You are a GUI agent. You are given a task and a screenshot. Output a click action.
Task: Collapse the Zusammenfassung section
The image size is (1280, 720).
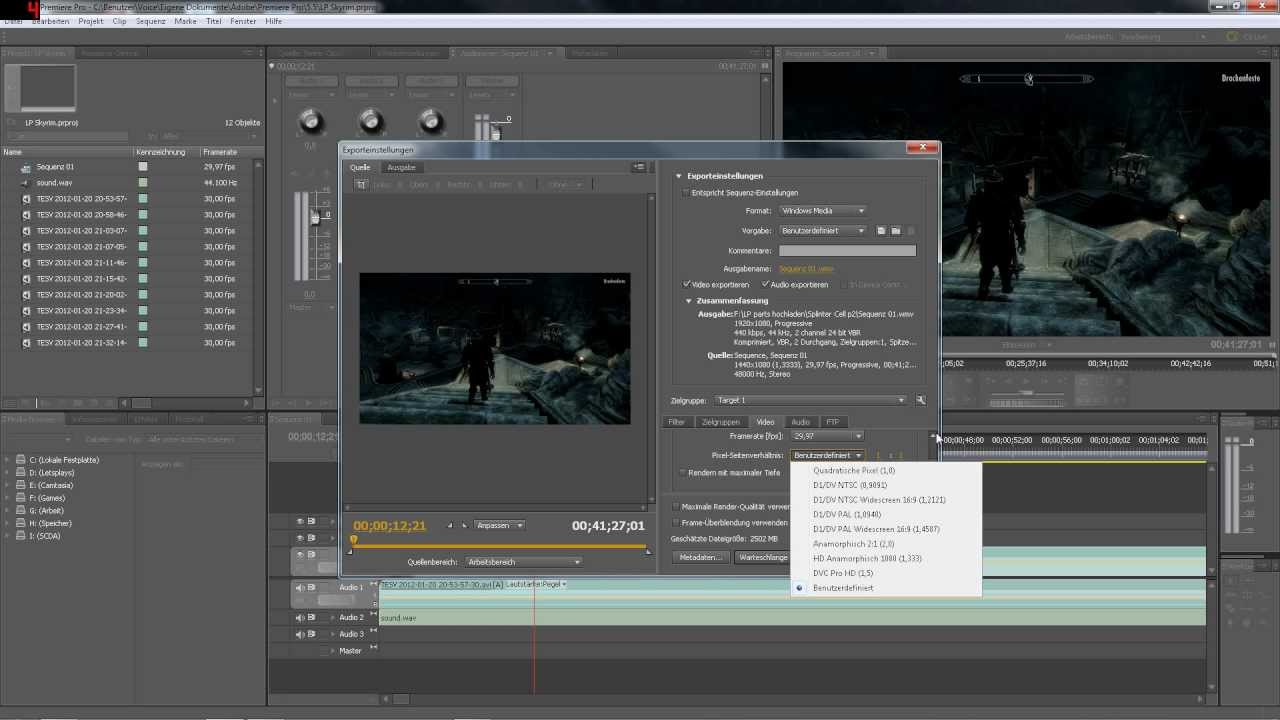[x=689, y=301]
